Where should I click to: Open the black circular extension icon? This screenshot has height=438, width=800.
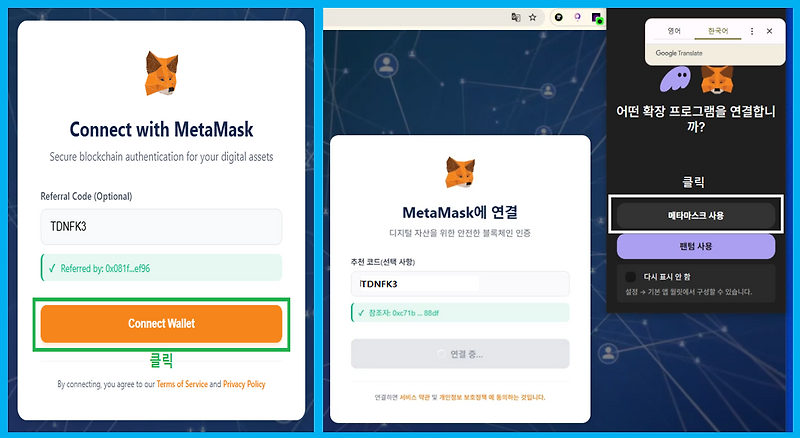click(x=559, y=17)
